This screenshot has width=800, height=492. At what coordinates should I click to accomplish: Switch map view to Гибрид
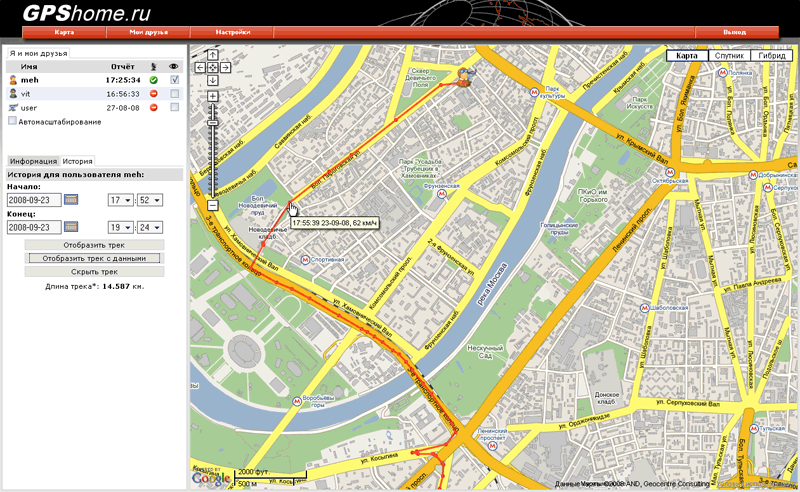[x=771, y=56]
